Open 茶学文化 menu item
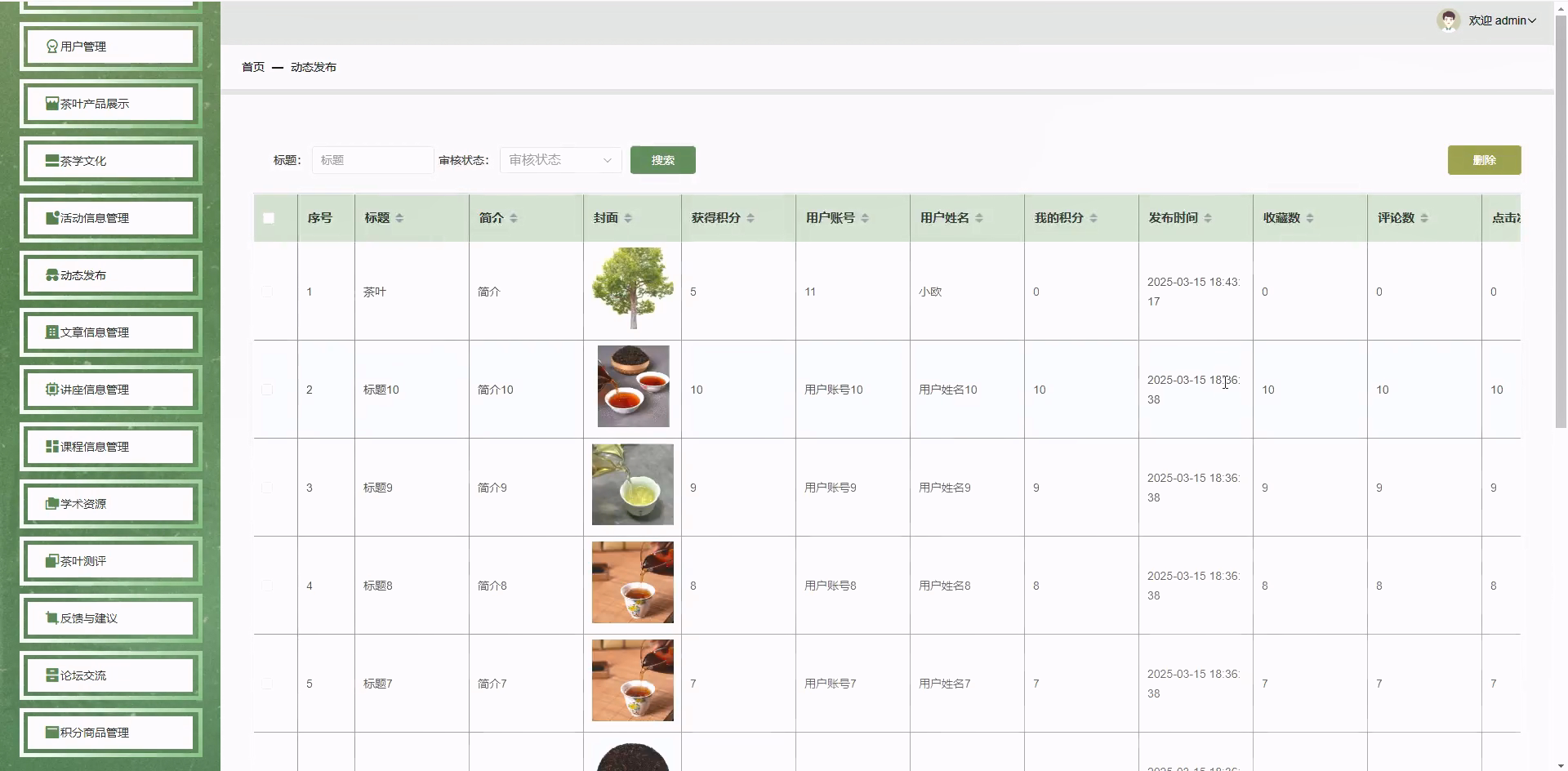The image size is (1568, 771). click(110, 161)
